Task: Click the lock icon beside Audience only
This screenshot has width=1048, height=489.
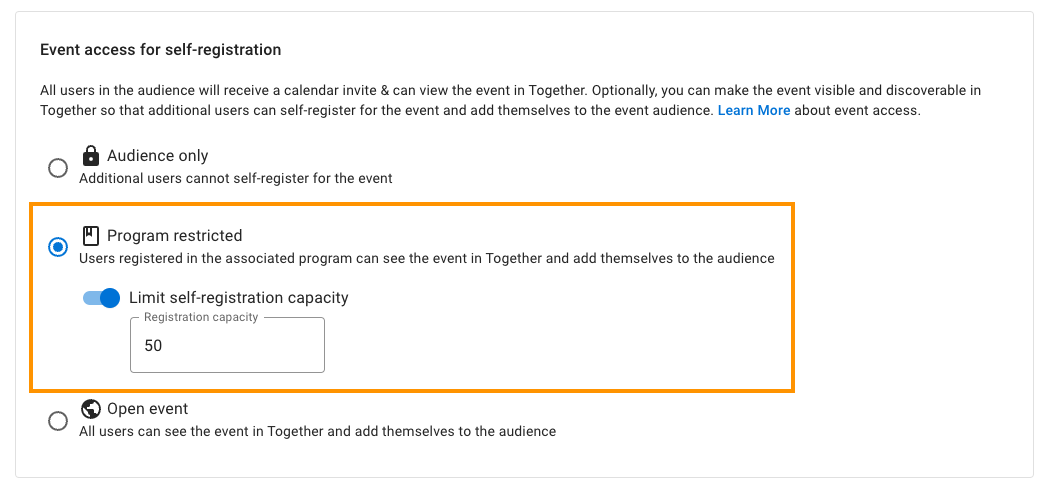Action: coord(90,156)
